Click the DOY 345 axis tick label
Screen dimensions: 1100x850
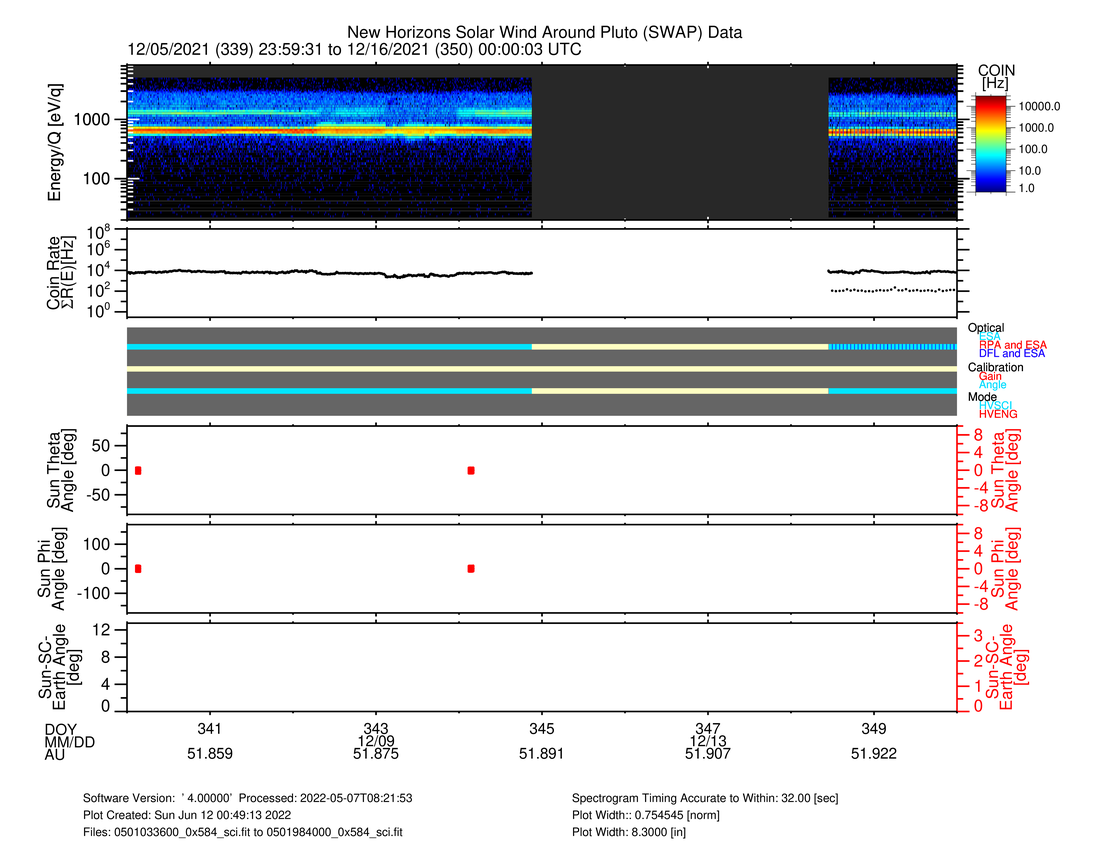(x=541, y=727)
